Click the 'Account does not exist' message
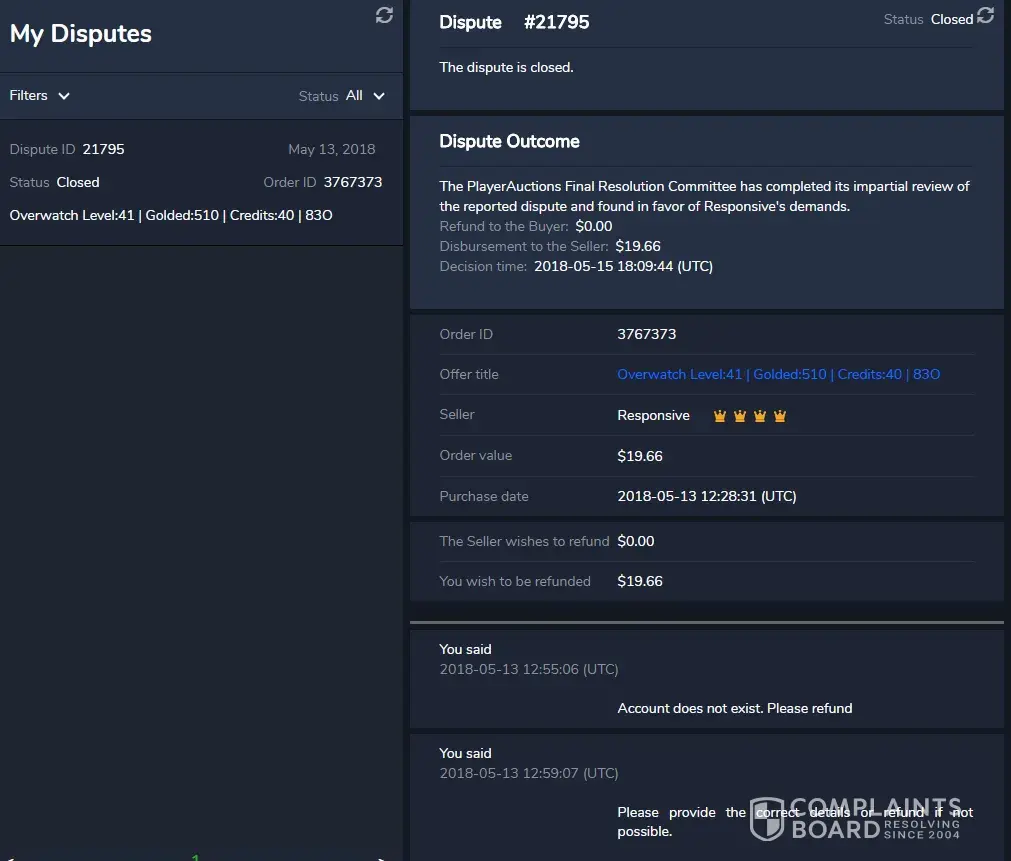This screenshot has height=861, width=1011. [x=734, y=708]
